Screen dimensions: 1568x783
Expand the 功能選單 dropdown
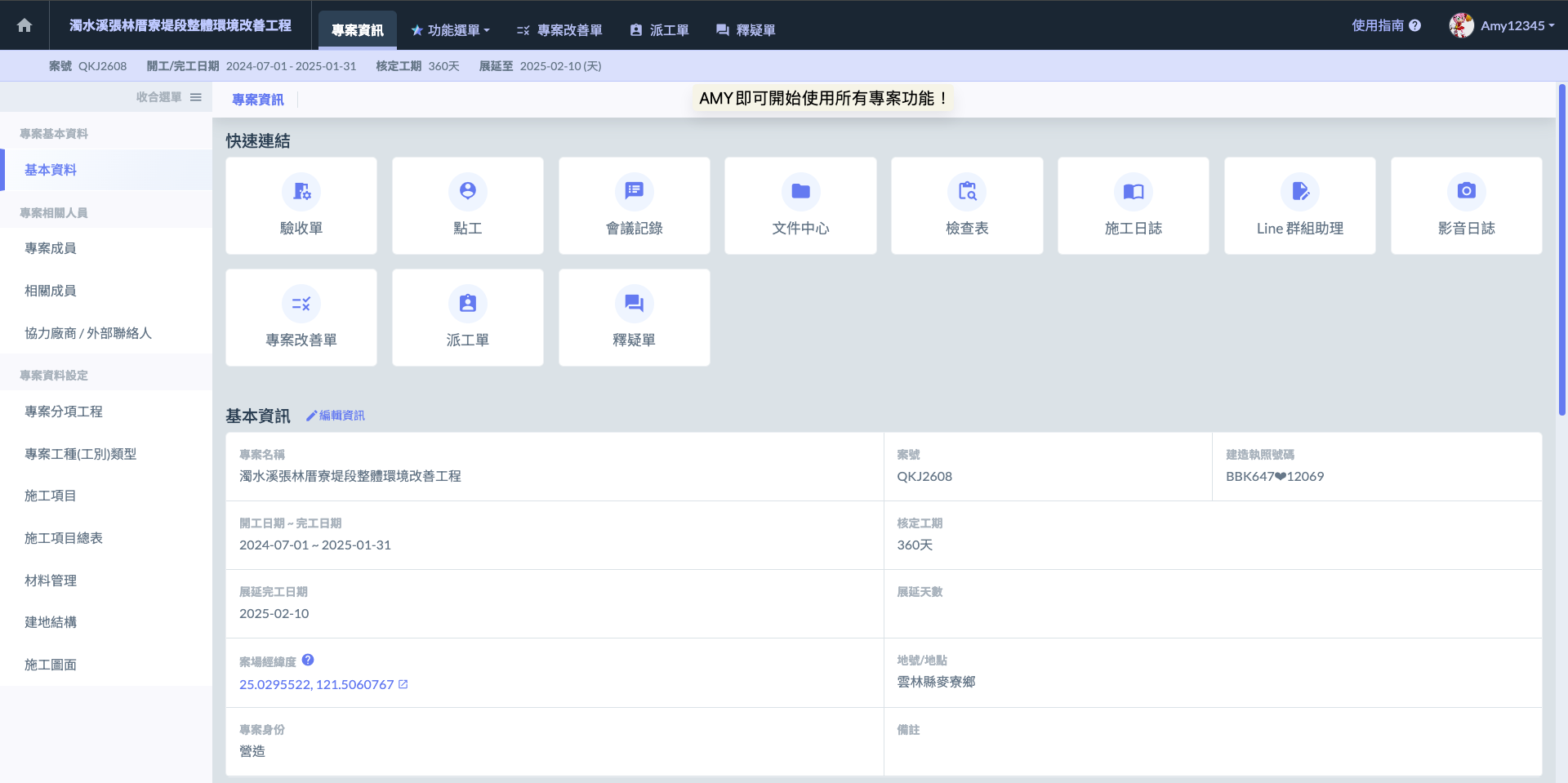pyautogui.click(x=450, y=30)
